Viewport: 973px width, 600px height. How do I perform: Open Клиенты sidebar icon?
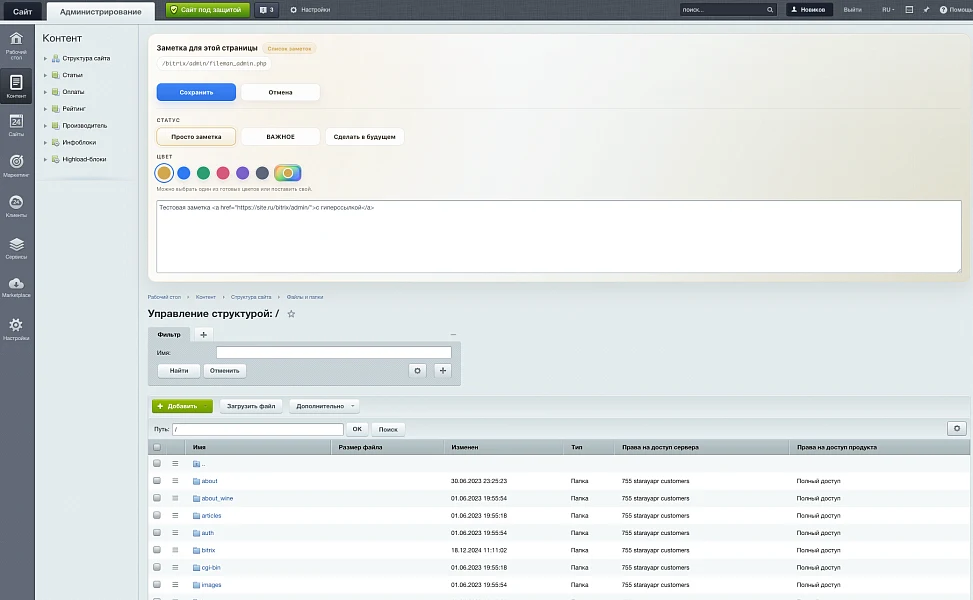pos(16,206)
